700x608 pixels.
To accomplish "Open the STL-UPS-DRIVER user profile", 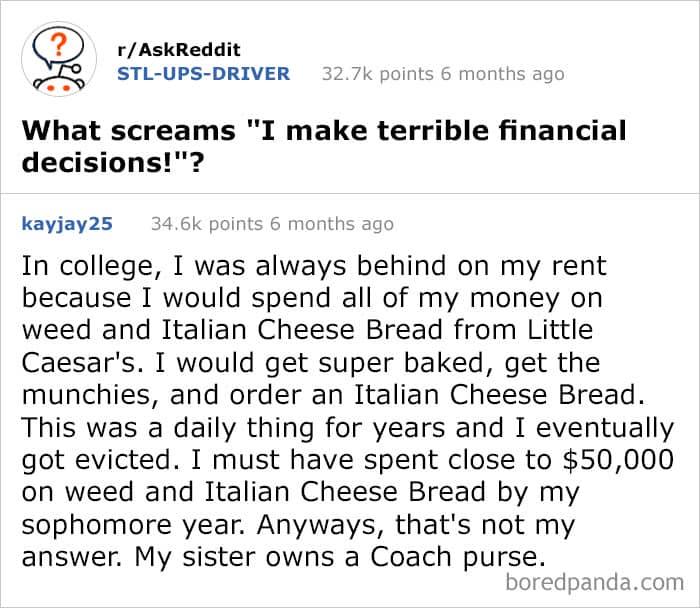I will coord(204,73).
